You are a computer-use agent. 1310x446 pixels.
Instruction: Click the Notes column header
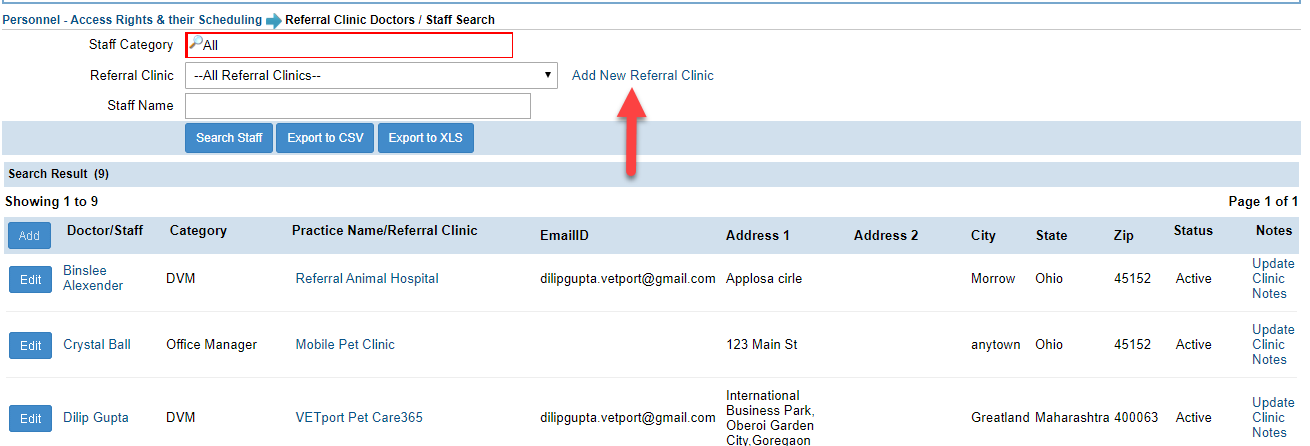click(x=1274, y=230)
